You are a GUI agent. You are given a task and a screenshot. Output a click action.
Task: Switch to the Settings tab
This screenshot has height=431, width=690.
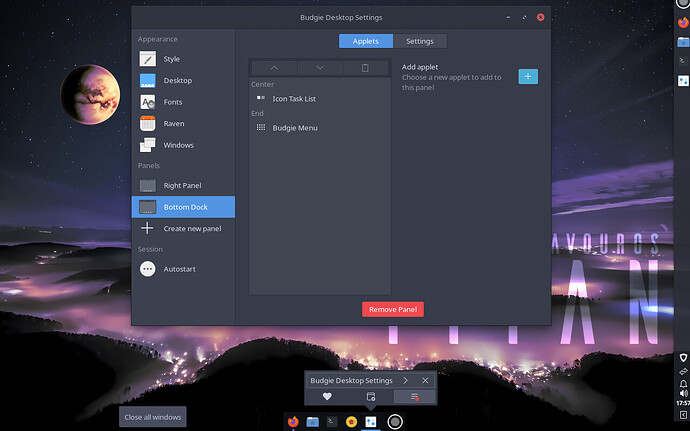pos(420,41)
